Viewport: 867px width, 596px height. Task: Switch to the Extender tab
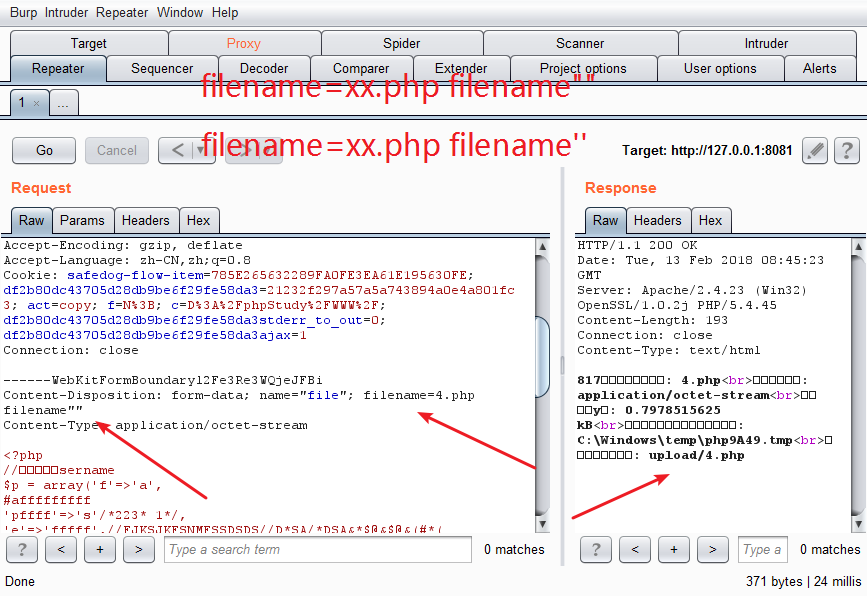pos(461,69)
